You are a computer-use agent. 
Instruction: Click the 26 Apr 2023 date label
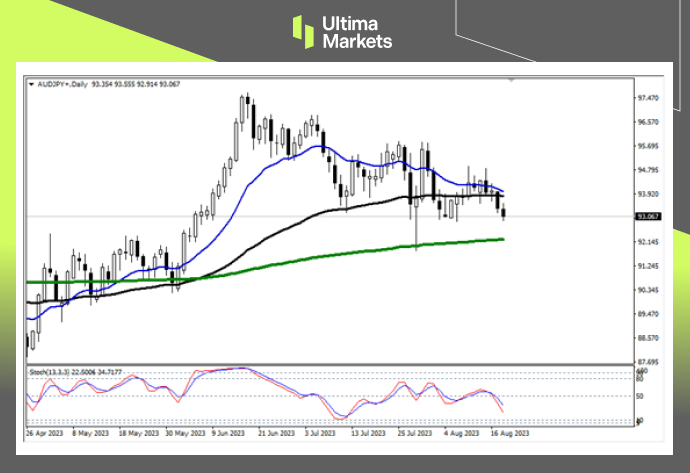(x=44, y=433)
